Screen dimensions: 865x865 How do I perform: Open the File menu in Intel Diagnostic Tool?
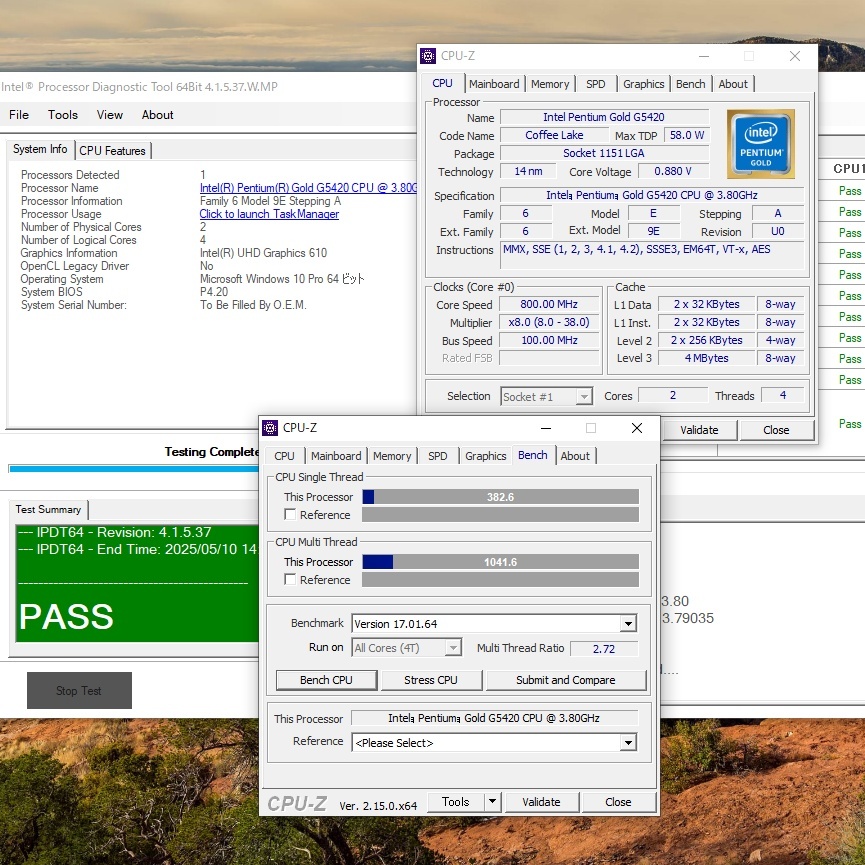click(19, 115)
